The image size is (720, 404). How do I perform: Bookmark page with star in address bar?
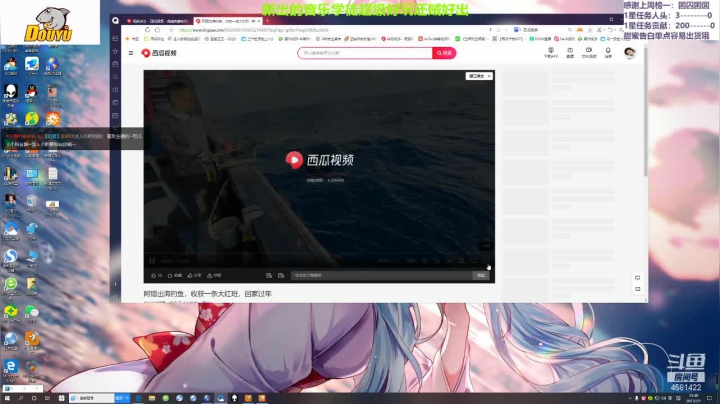pos(171,30)
